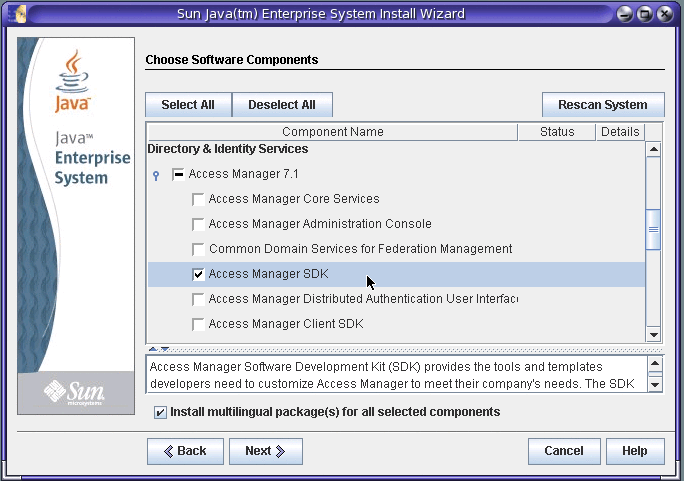Check Access Manager Administration Console
684x481 pixels.
coord(198,224)
